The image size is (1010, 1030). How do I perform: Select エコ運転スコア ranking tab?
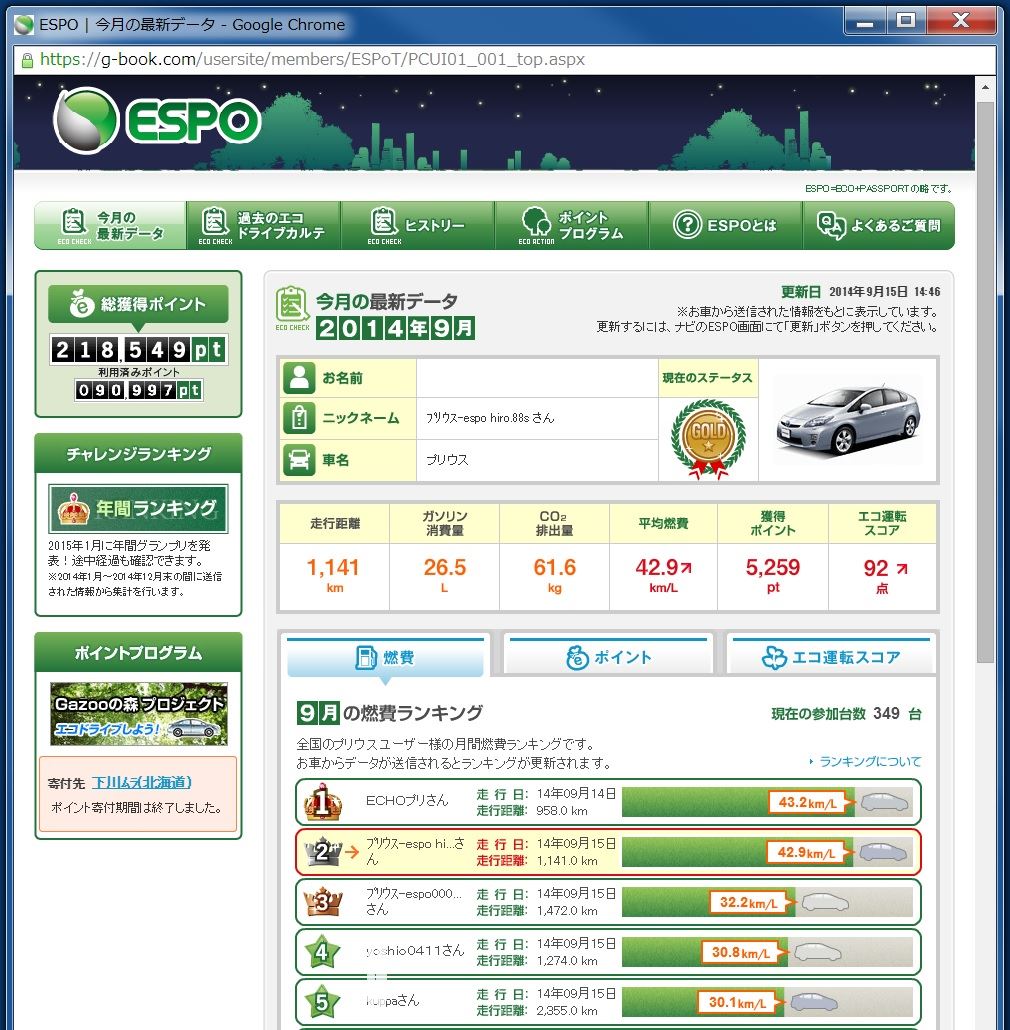pyautogui.click(x=831, y=657)
